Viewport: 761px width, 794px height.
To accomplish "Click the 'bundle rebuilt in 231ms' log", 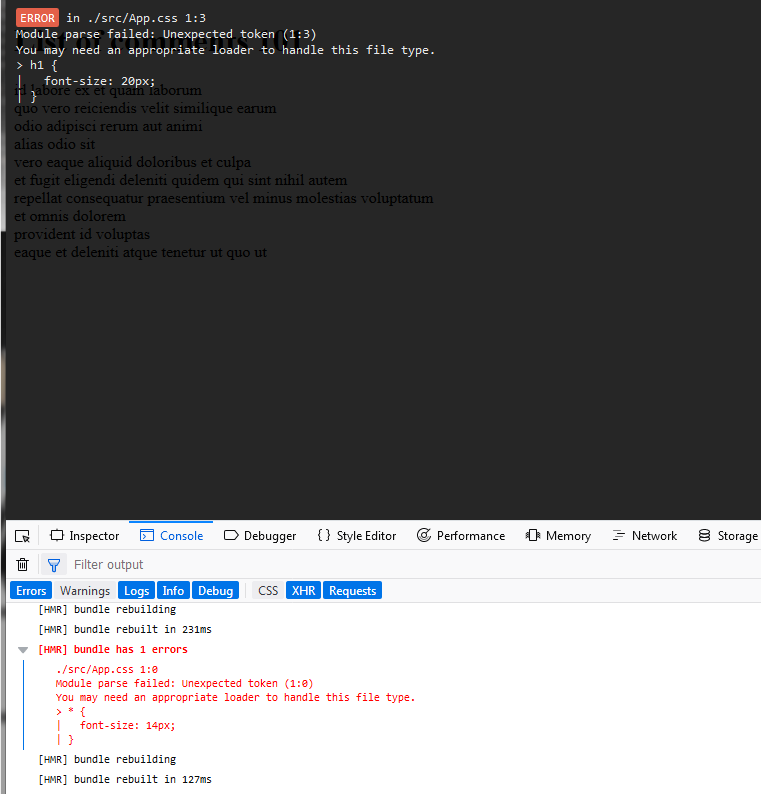I will pyautogui.click(x=125, y=629).
